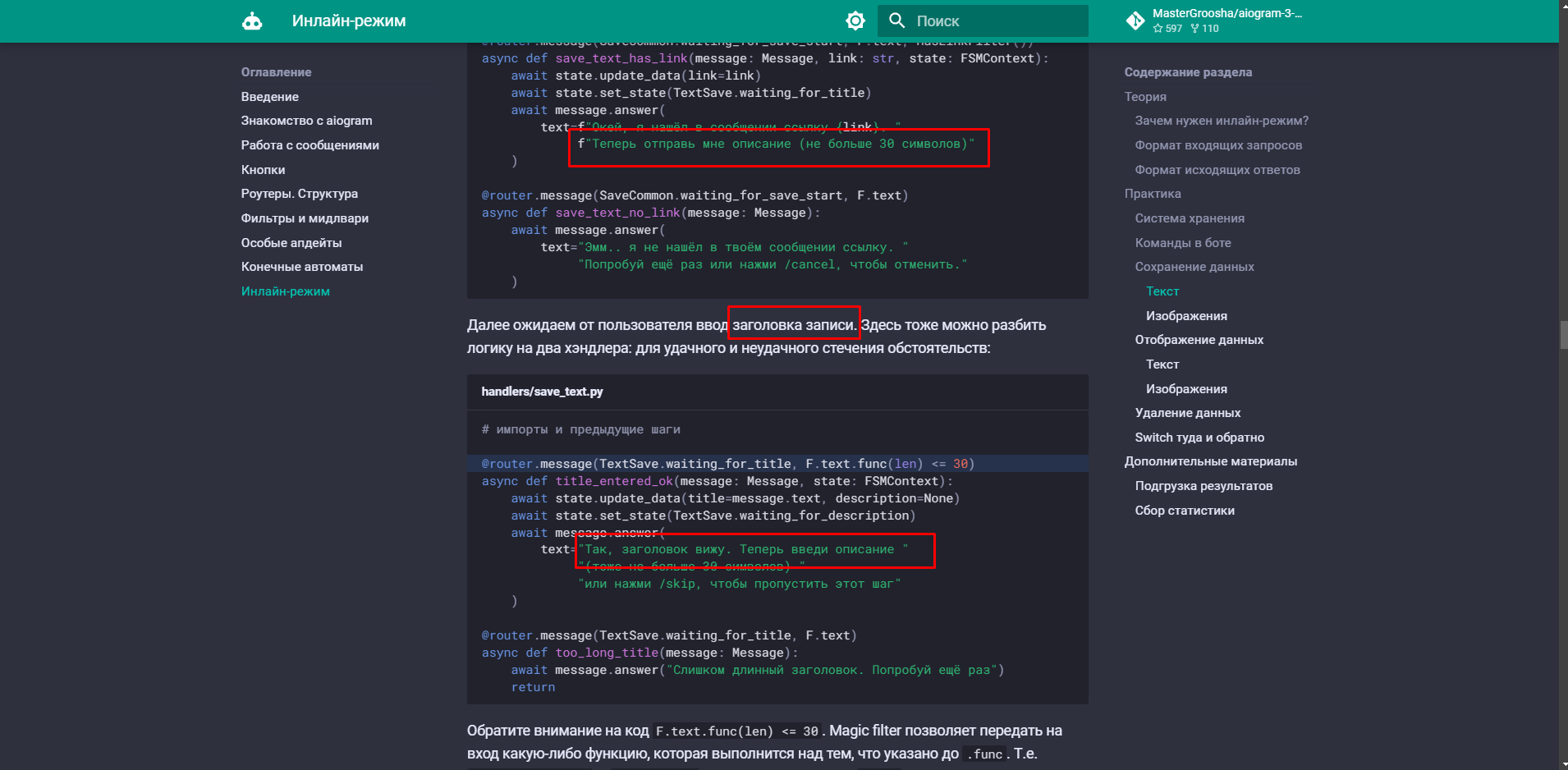Navigate to the Кнопки chapter
The height and width of the screenshot is (770, 1568).
click(x=263, y=170)
